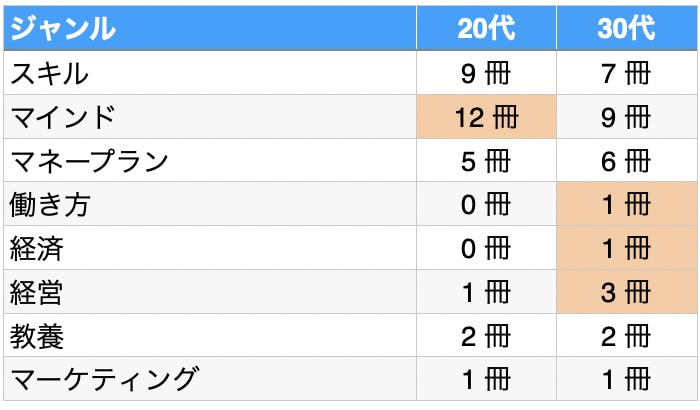Click the 経営 genre cell
The image size is (700, 410).
point(36,293)
